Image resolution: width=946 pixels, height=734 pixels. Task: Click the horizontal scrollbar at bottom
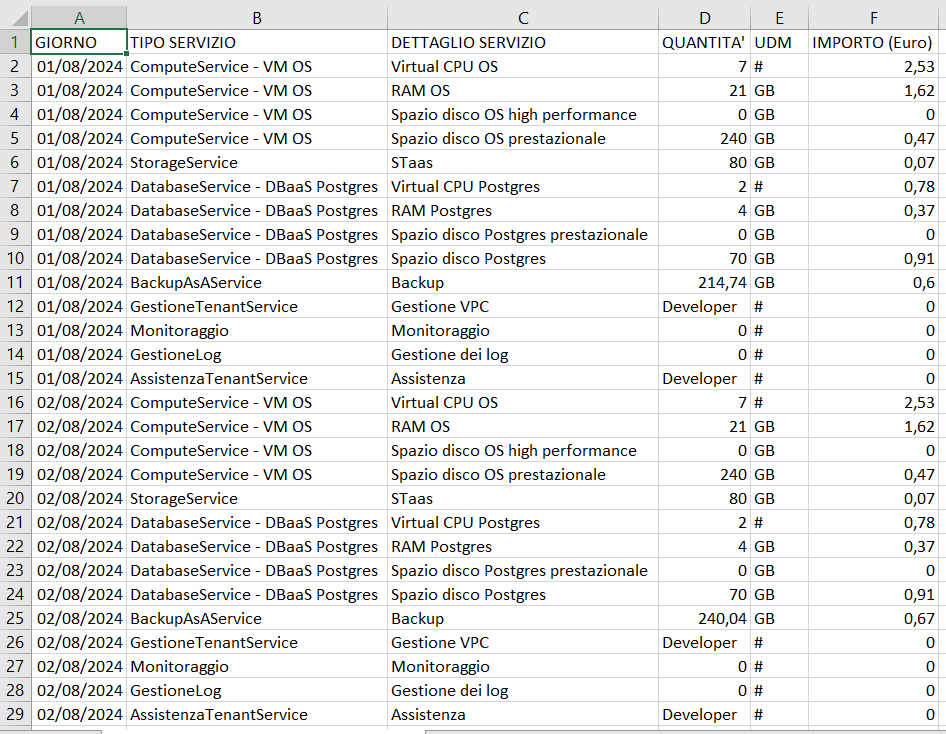point(685,732)
